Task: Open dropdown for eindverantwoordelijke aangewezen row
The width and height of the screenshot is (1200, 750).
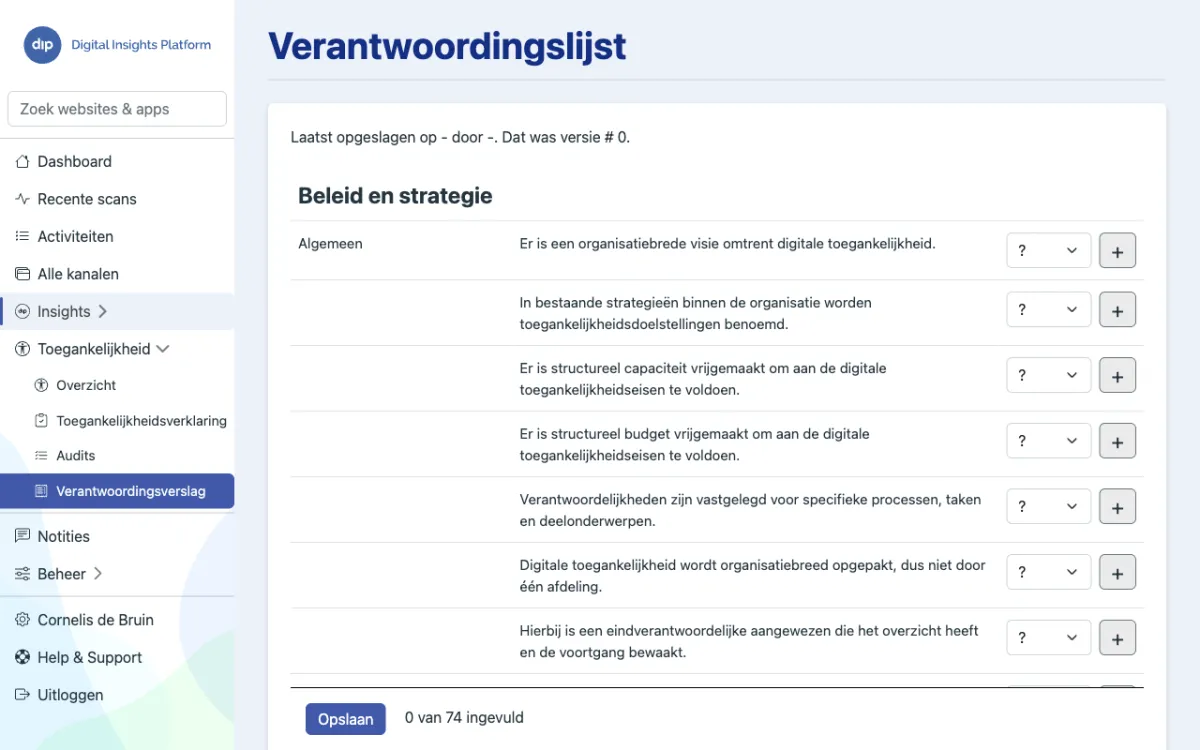Action: [1048, 638]
